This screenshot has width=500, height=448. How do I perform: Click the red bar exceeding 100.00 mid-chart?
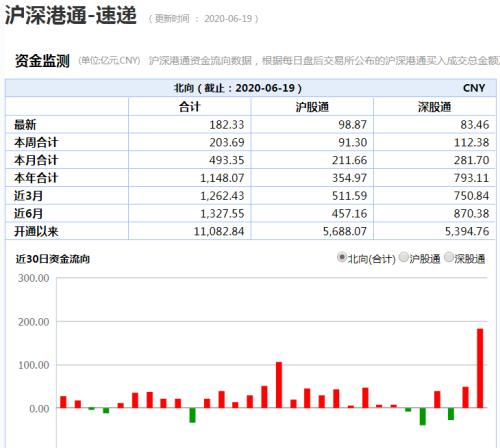(279, 385)
